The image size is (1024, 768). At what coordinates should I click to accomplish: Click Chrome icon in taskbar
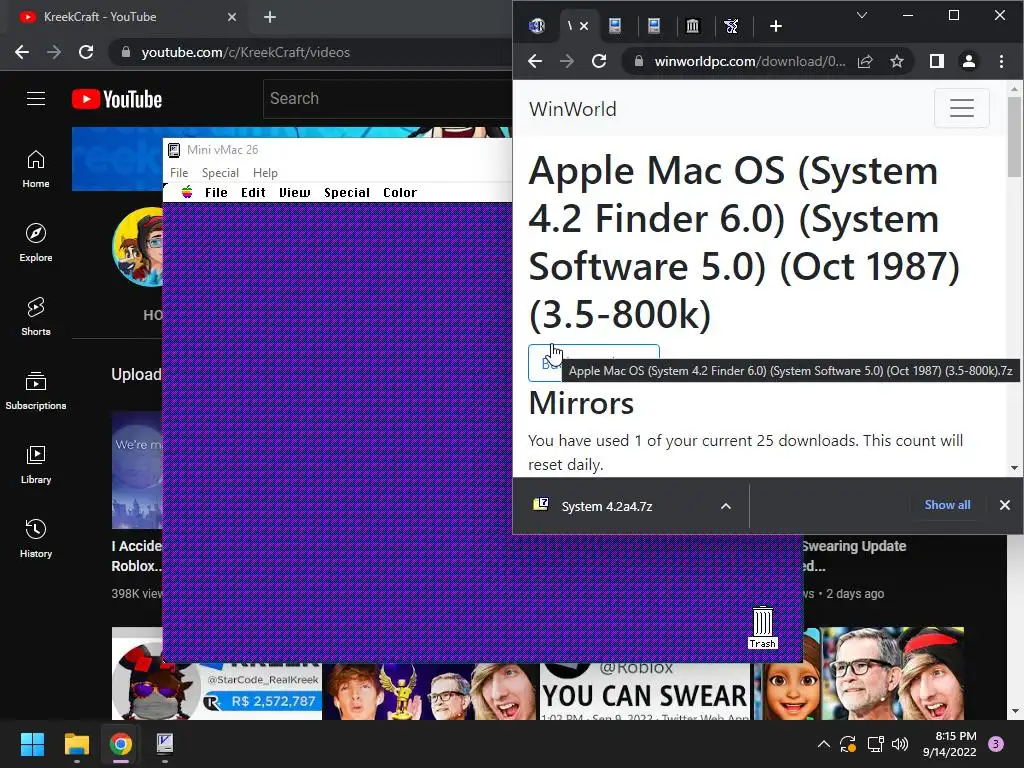coord(121,744)
